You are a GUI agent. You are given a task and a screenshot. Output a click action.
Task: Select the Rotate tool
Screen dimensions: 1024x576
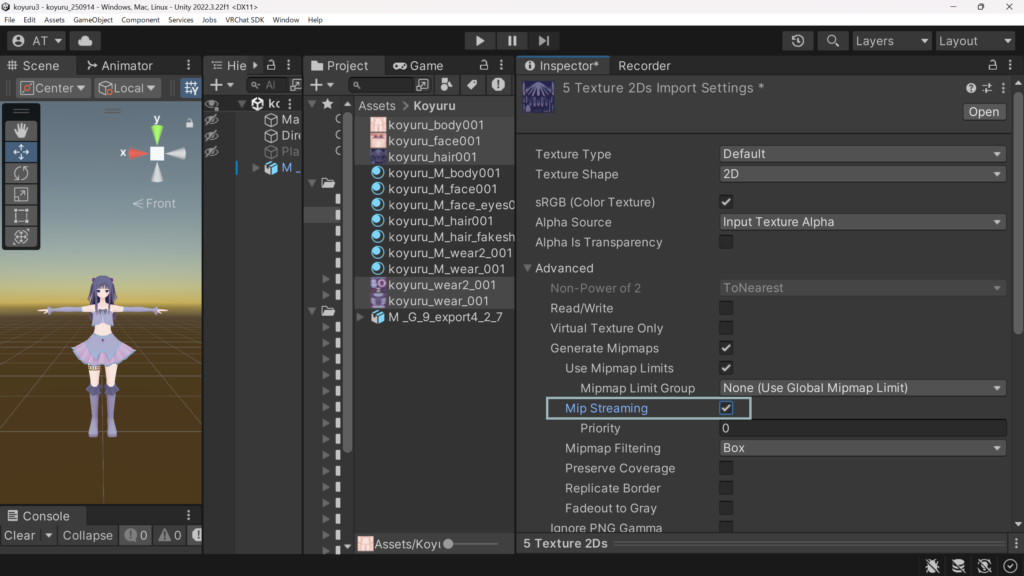pyautogui.click(x=21, y=173)
